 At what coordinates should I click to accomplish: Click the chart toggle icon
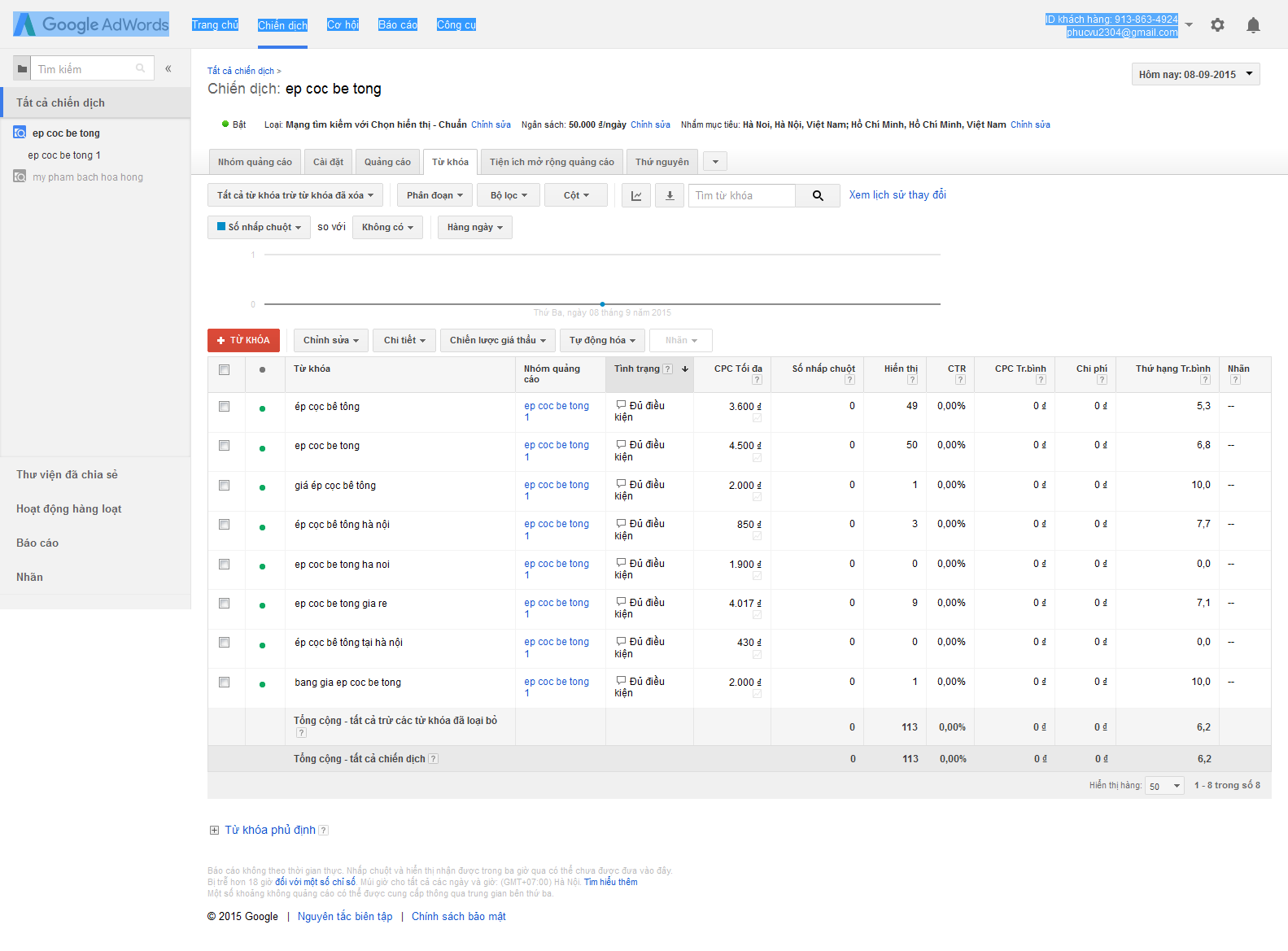[x=636, y=196]
